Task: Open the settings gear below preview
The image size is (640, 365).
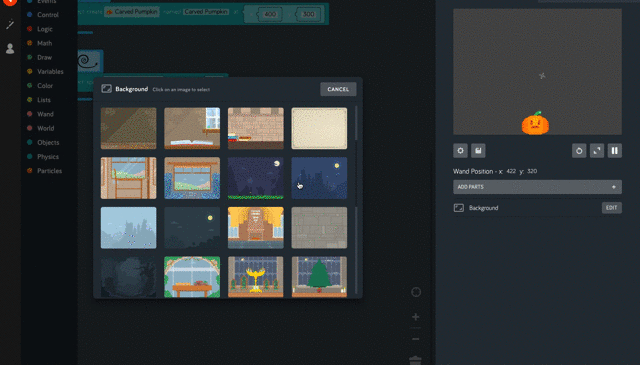Action: 460,151
